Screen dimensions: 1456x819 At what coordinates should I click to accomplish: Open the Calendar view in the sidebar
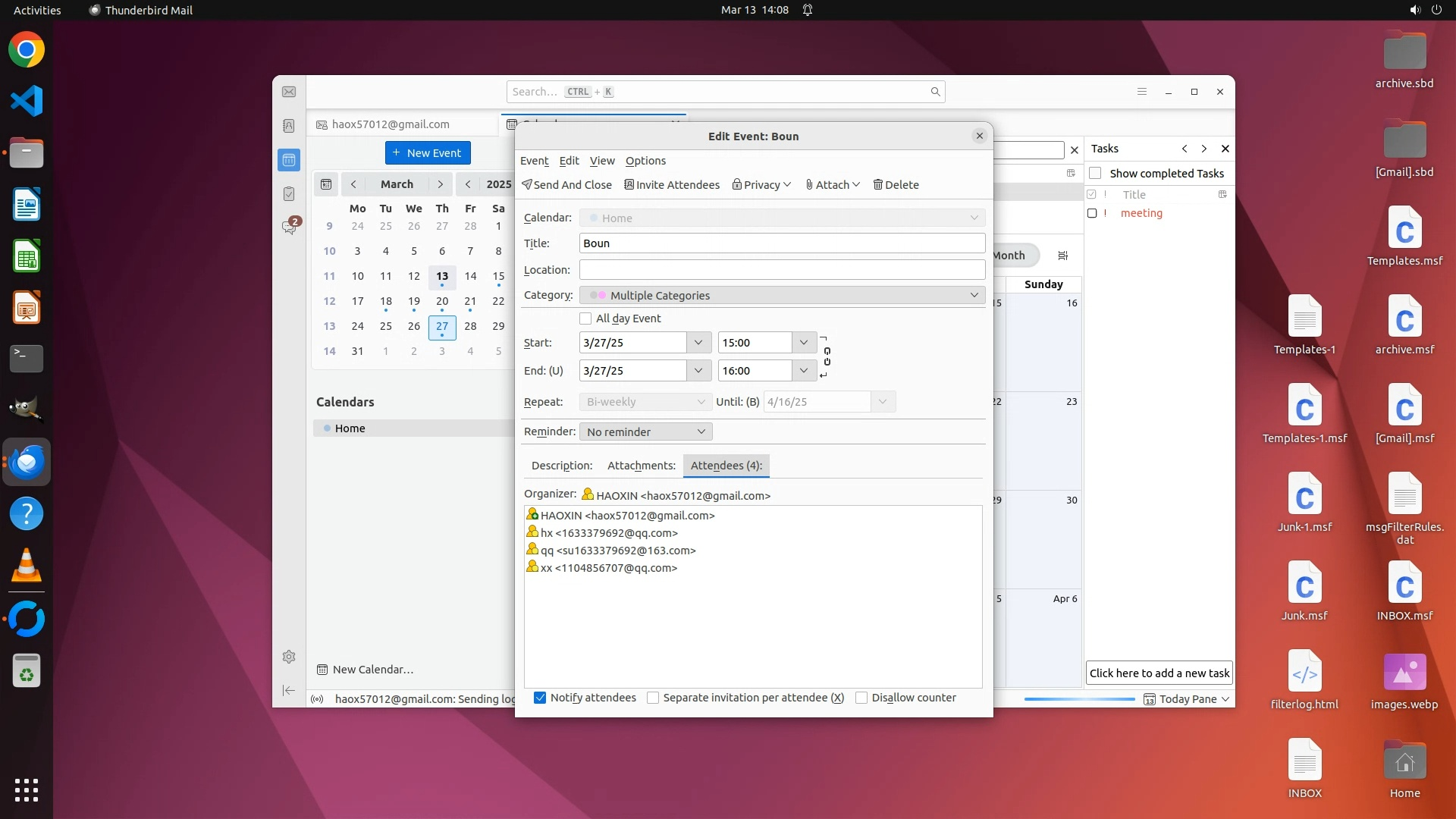[289, 160]
